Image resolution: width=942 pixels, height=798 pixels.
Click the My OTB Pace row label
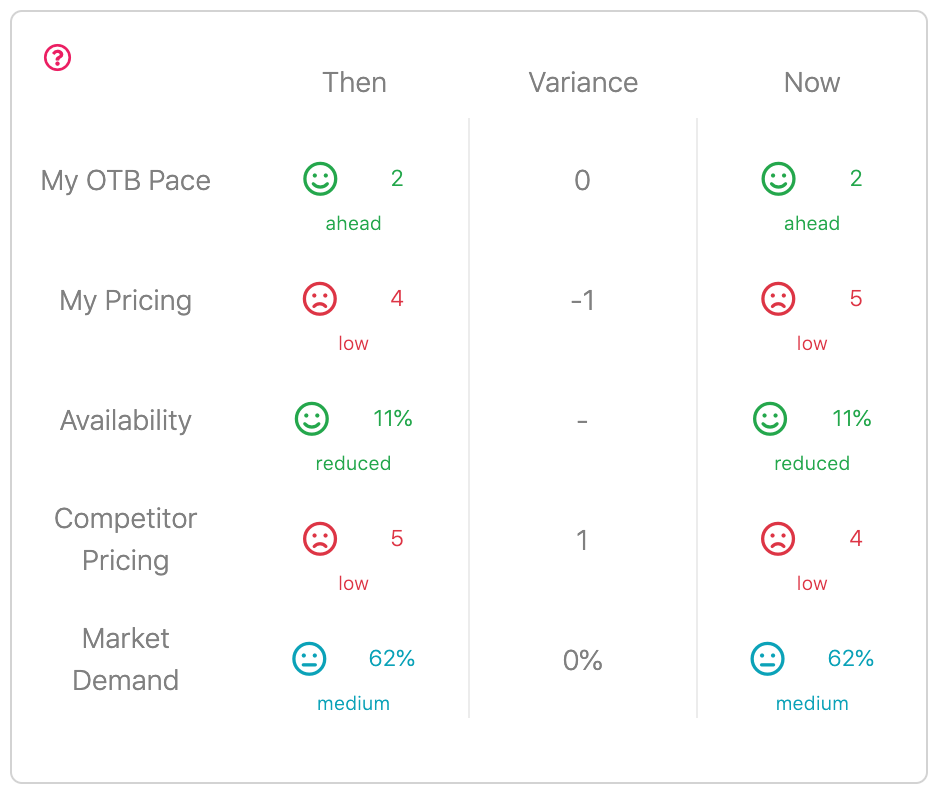click(x=126, y=180)
